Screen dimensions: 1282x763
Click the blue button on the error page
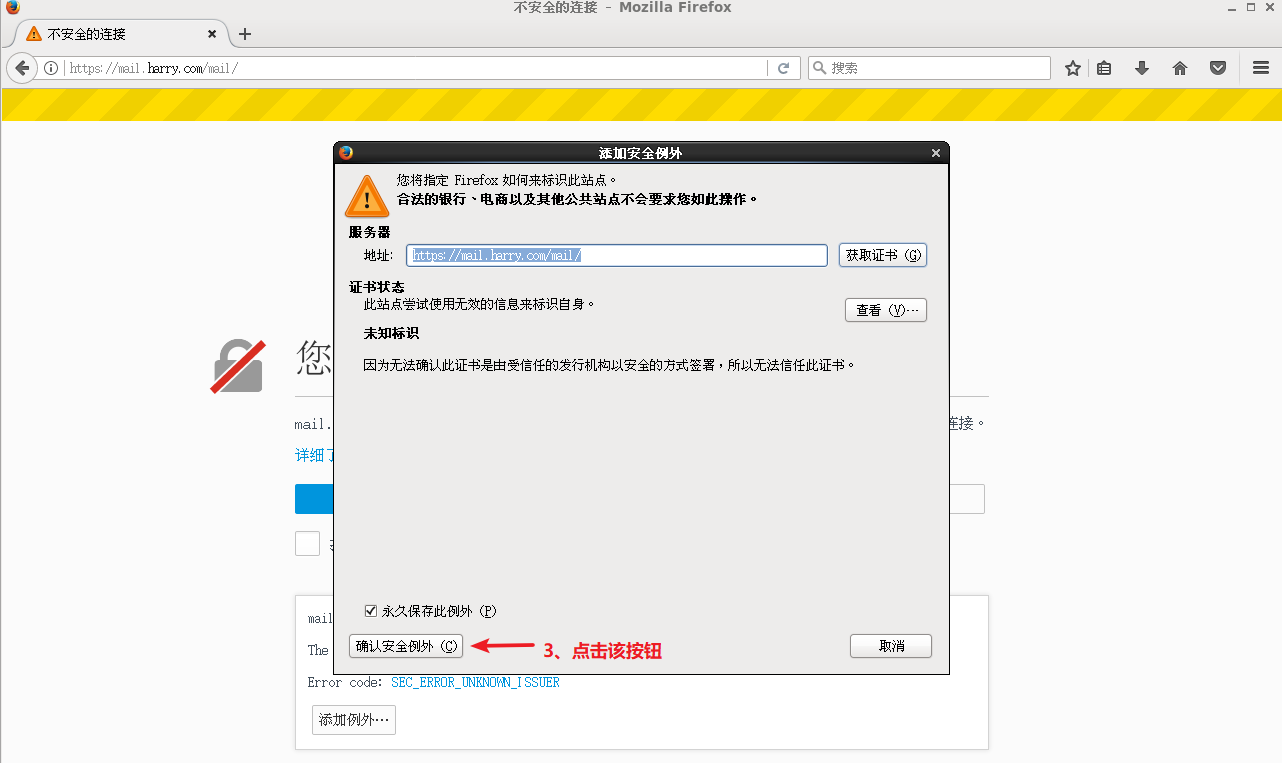[314, 499]
